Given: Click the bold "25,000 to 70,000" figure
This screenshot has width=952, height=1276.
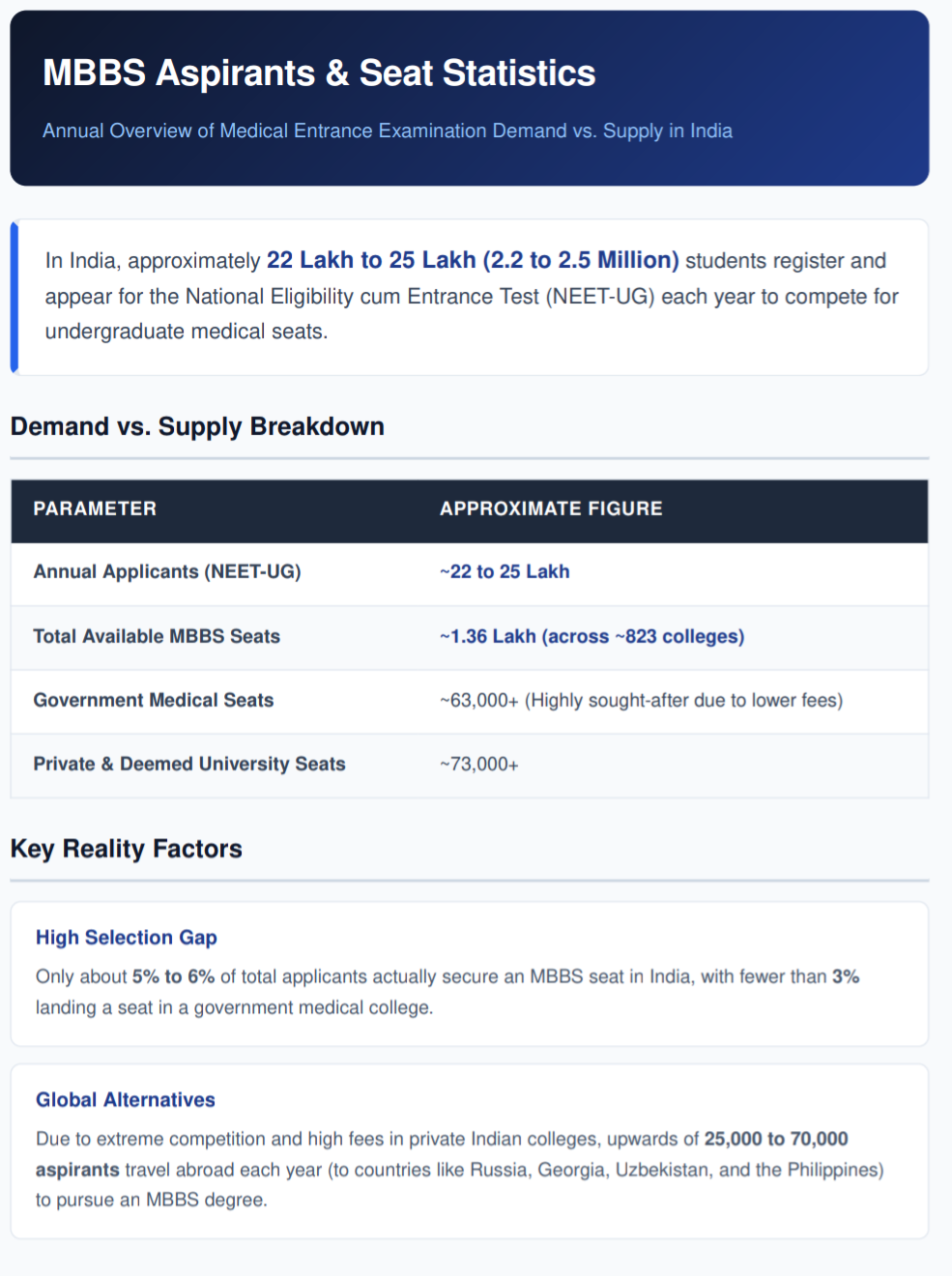Looking at the screenshot, I should click(776, 1139).
